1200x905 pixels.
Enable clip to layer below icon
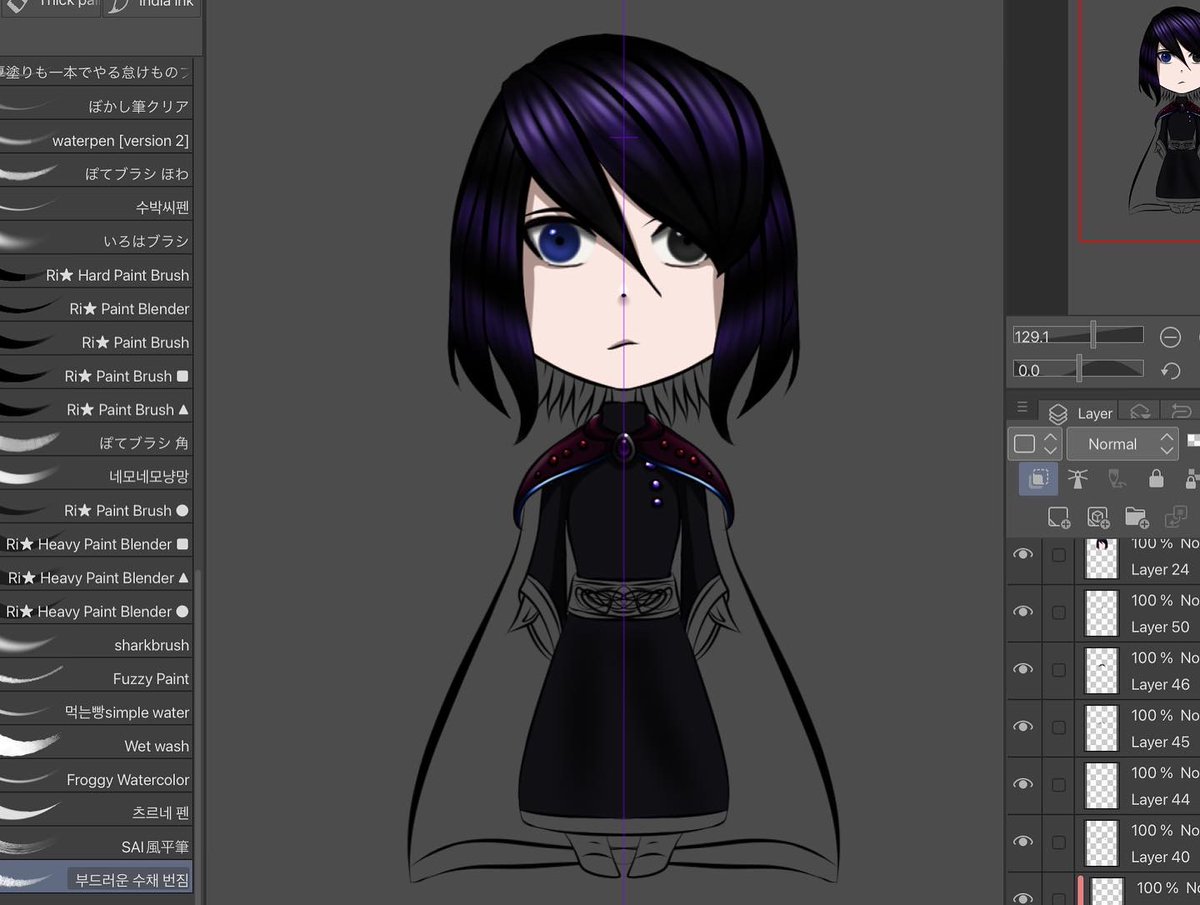pos(1038,479)
